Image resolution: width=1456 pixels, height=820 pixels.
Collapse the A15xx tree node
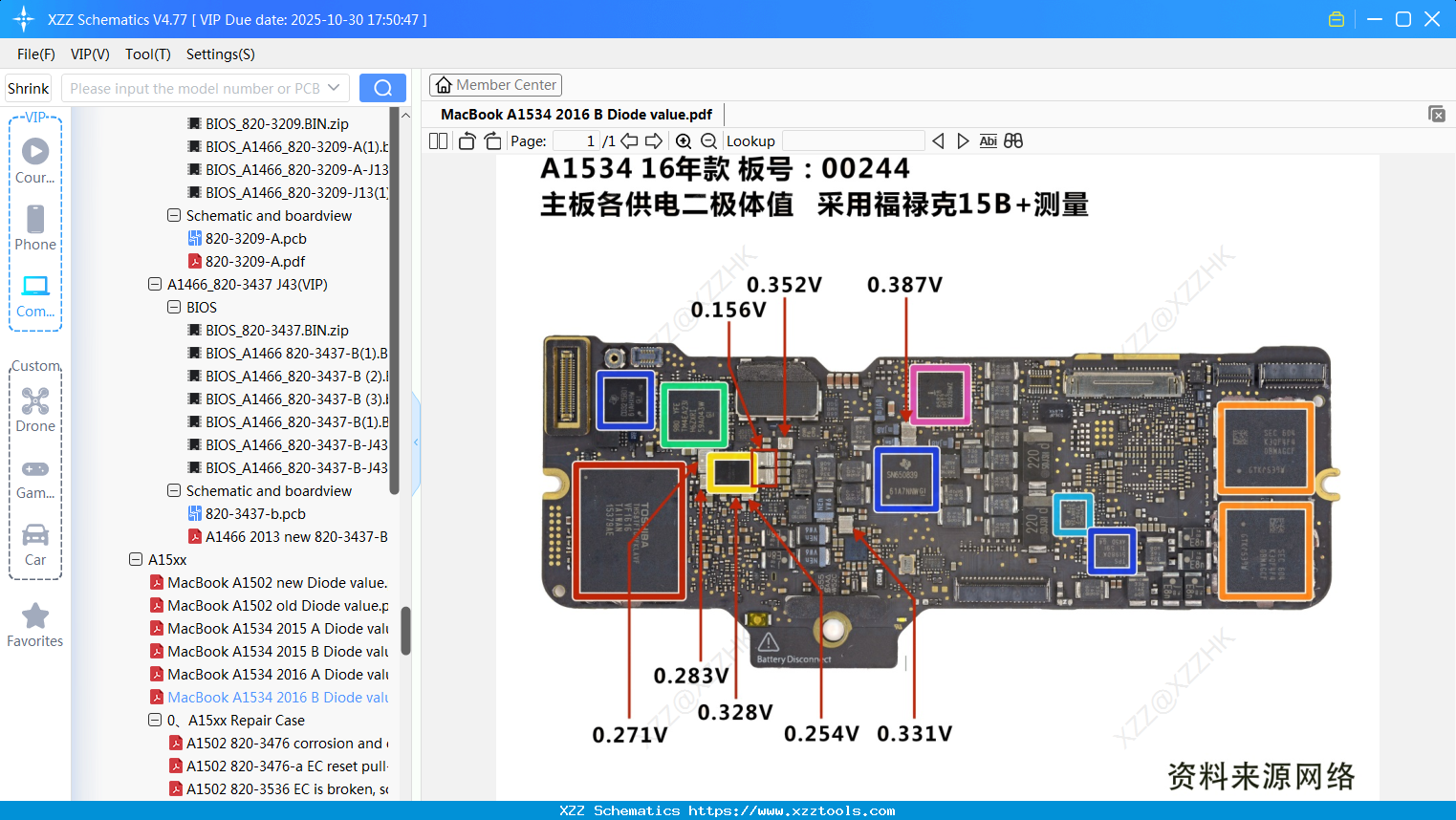pyautogui.click(x=136, y=559)
